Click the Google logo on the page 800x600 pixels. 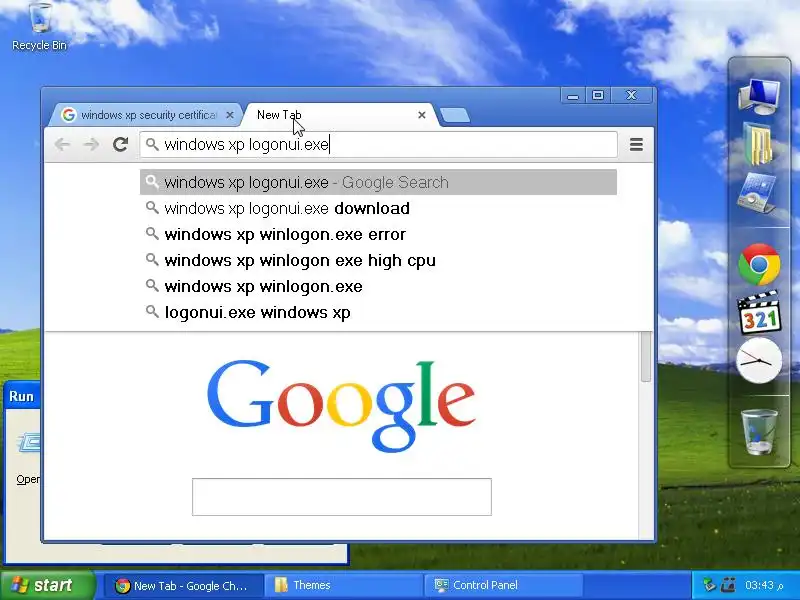pos(341,406)
